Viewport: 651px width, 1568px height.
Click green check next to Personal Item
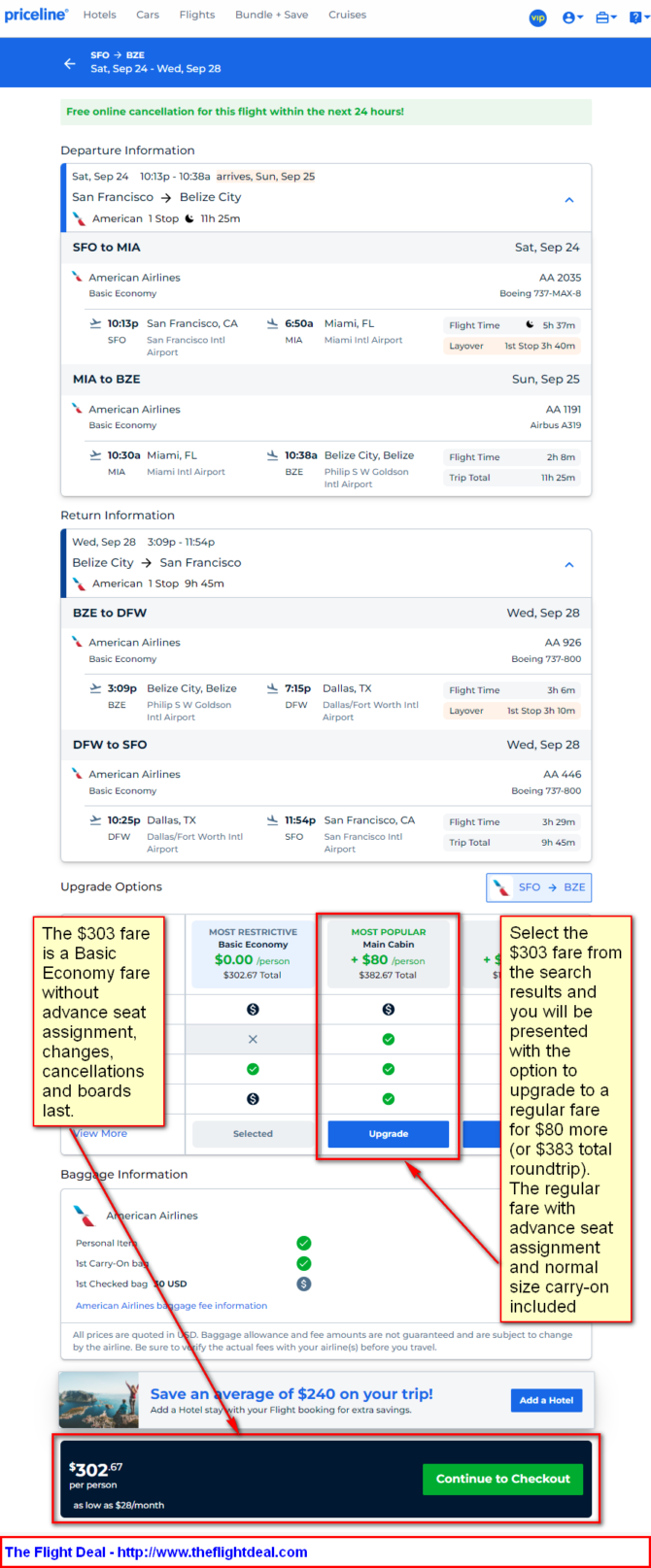[304, 1243]
